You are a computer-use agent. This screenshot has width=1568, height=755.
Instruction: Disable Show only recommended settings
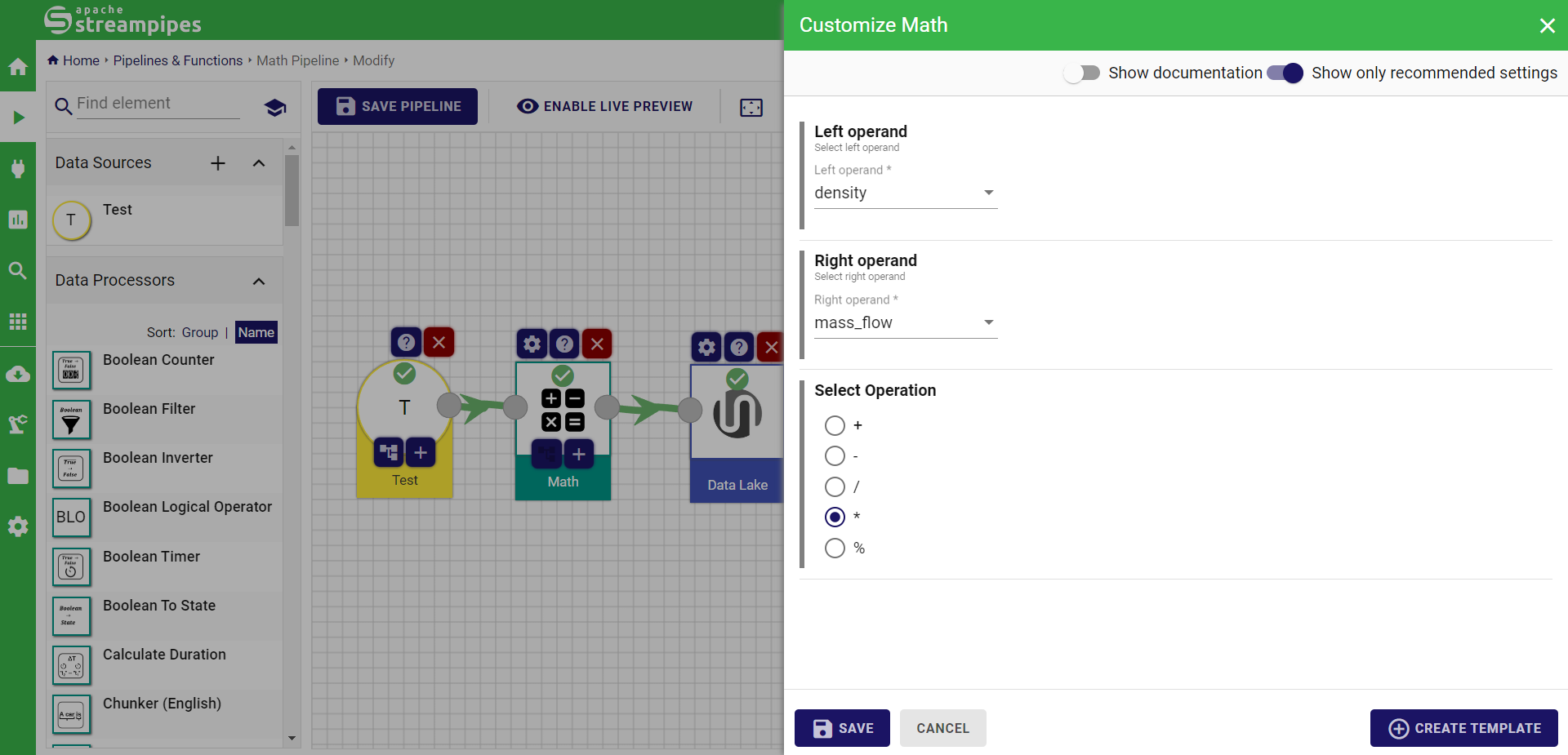click(x=1285, y=73)
